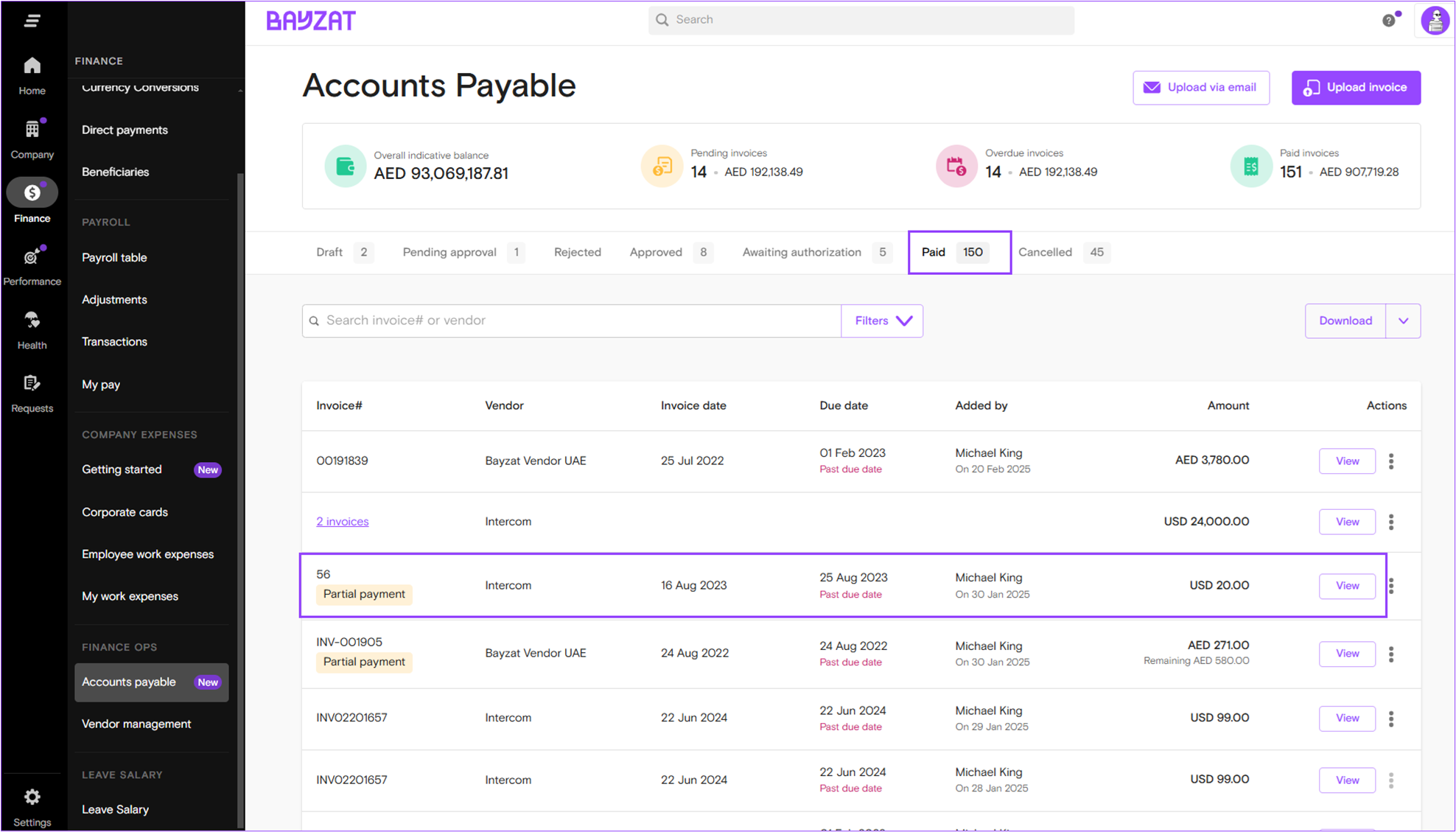
Task: Open more actions for 29 Jan 2025 INV02201657
Action: pos(1391,719)
